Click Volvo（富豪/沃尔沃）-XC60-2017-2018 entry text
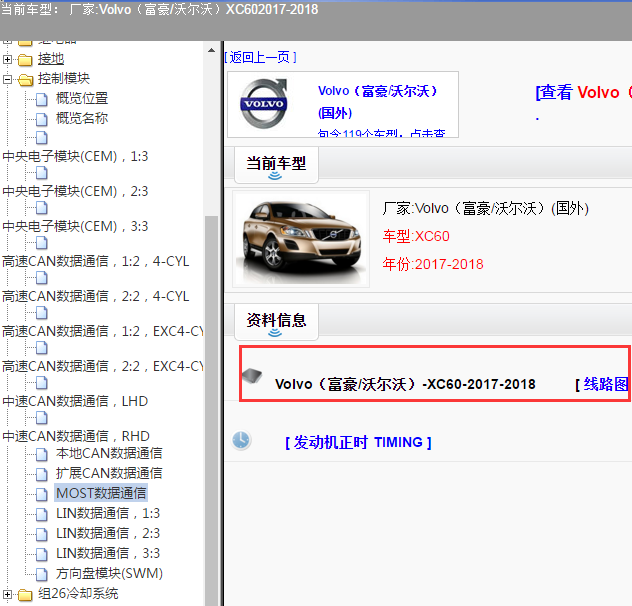This screenshot has width=632, height=606. point(405,384)
